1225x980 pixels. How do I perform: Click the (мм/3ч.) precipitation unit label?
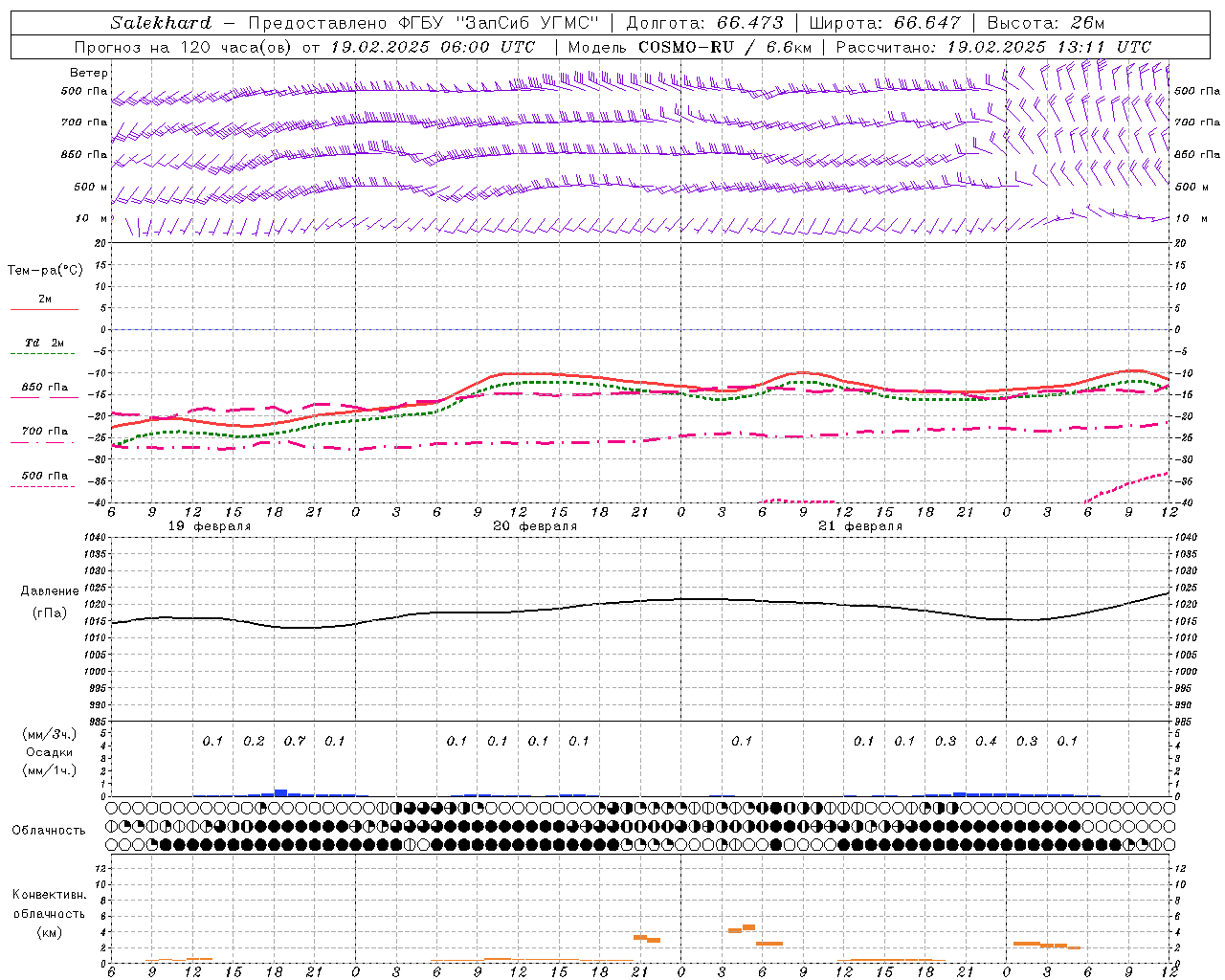[50, 734]
